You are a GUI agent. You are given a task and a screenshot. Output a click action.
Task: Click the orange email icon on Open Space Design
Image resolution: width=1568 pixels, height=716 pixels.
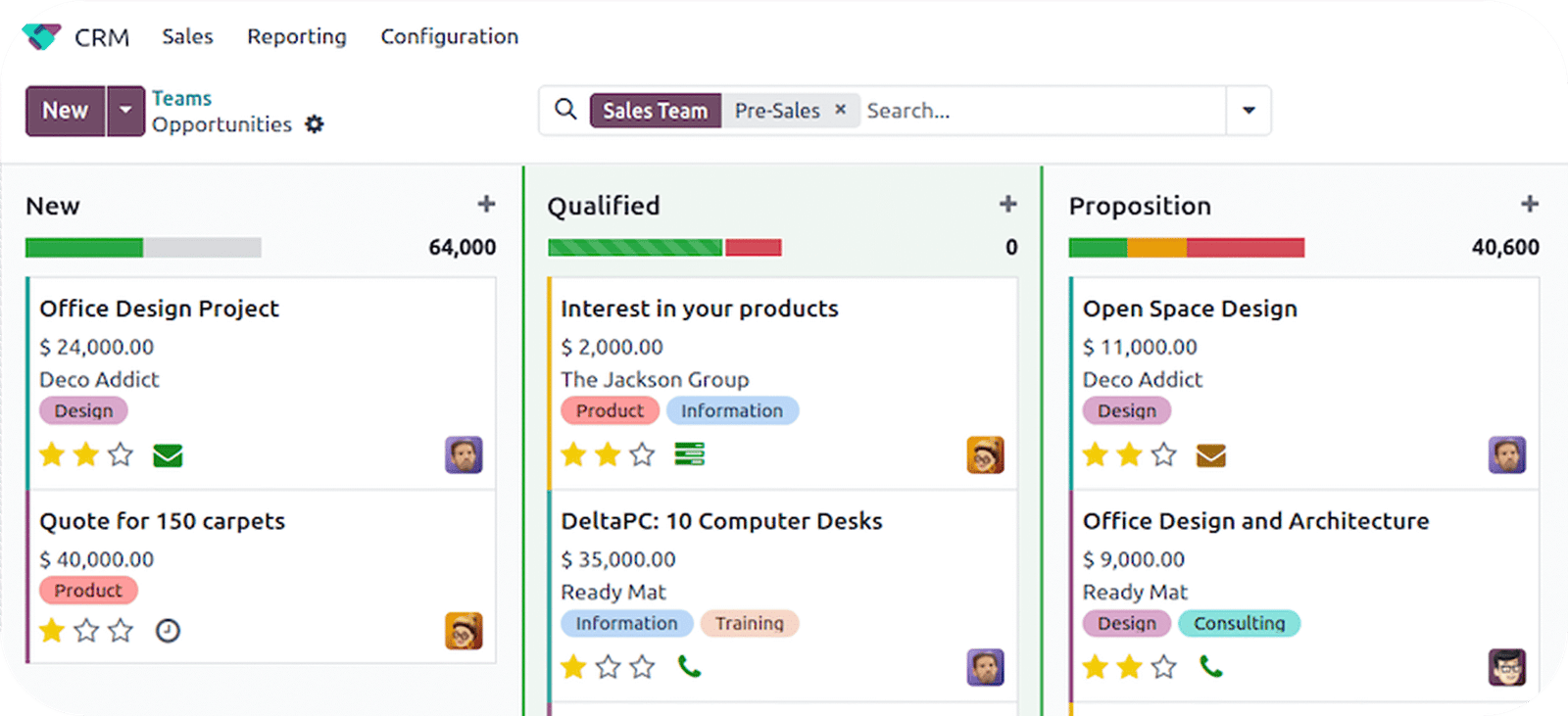coord(1210,455)
